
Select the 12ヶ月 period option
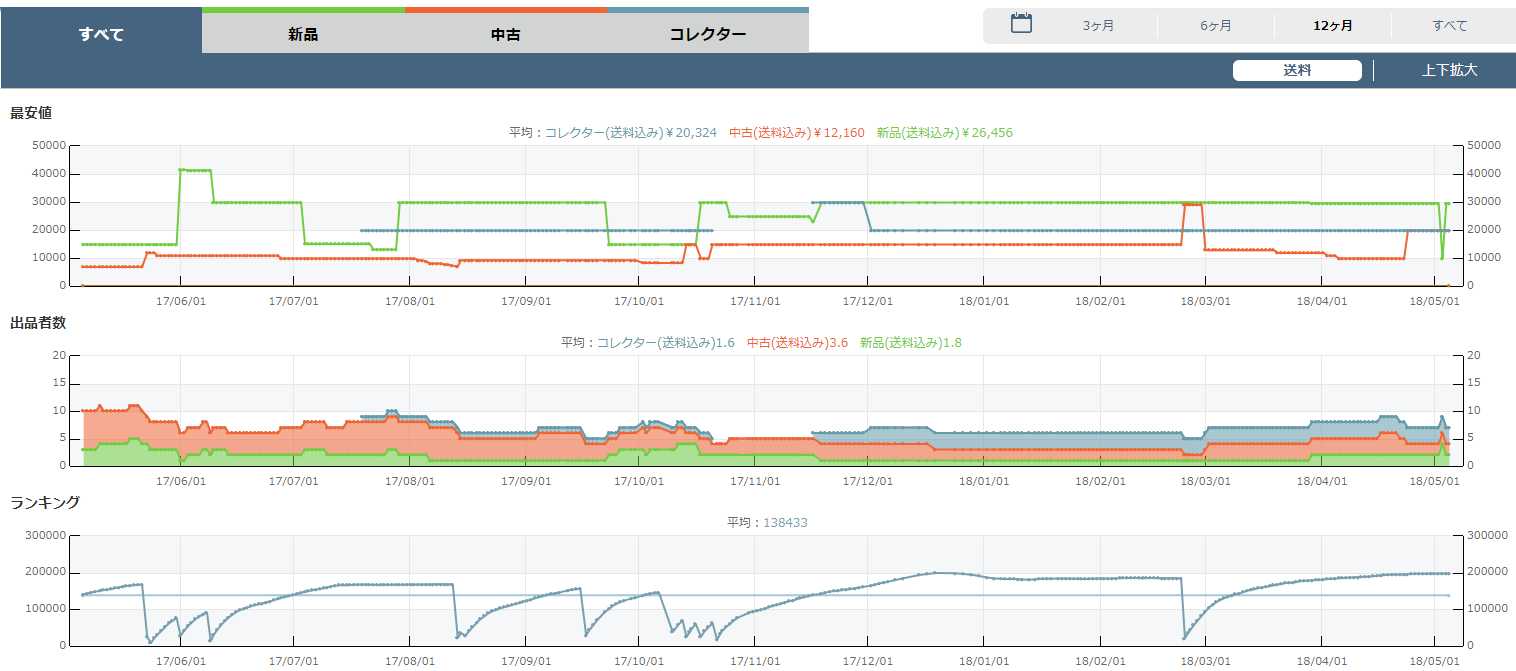point(1333,26)
